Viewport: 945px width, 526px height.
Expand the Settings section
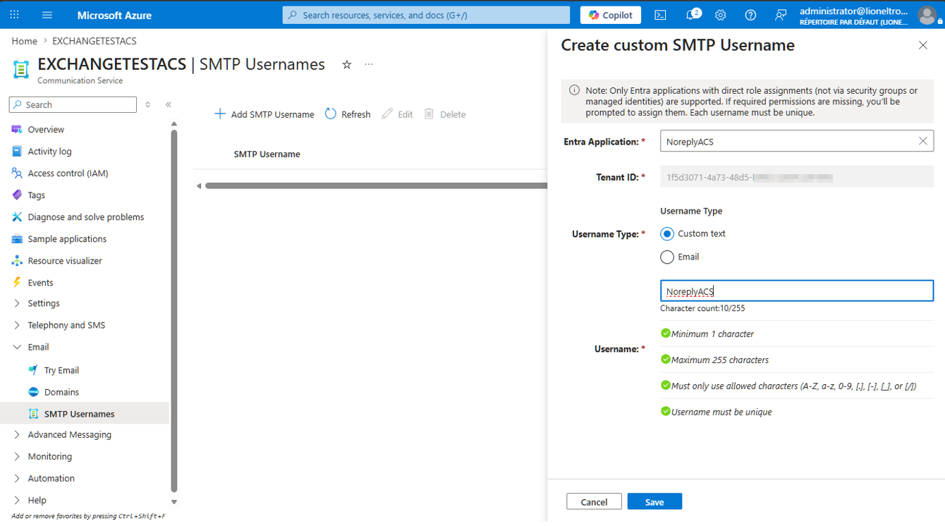tap(17, 303)
